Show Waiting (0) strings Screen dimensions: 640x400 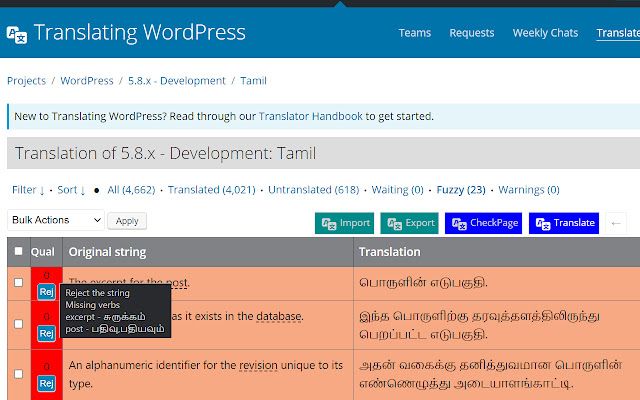(x=398, y=190)
